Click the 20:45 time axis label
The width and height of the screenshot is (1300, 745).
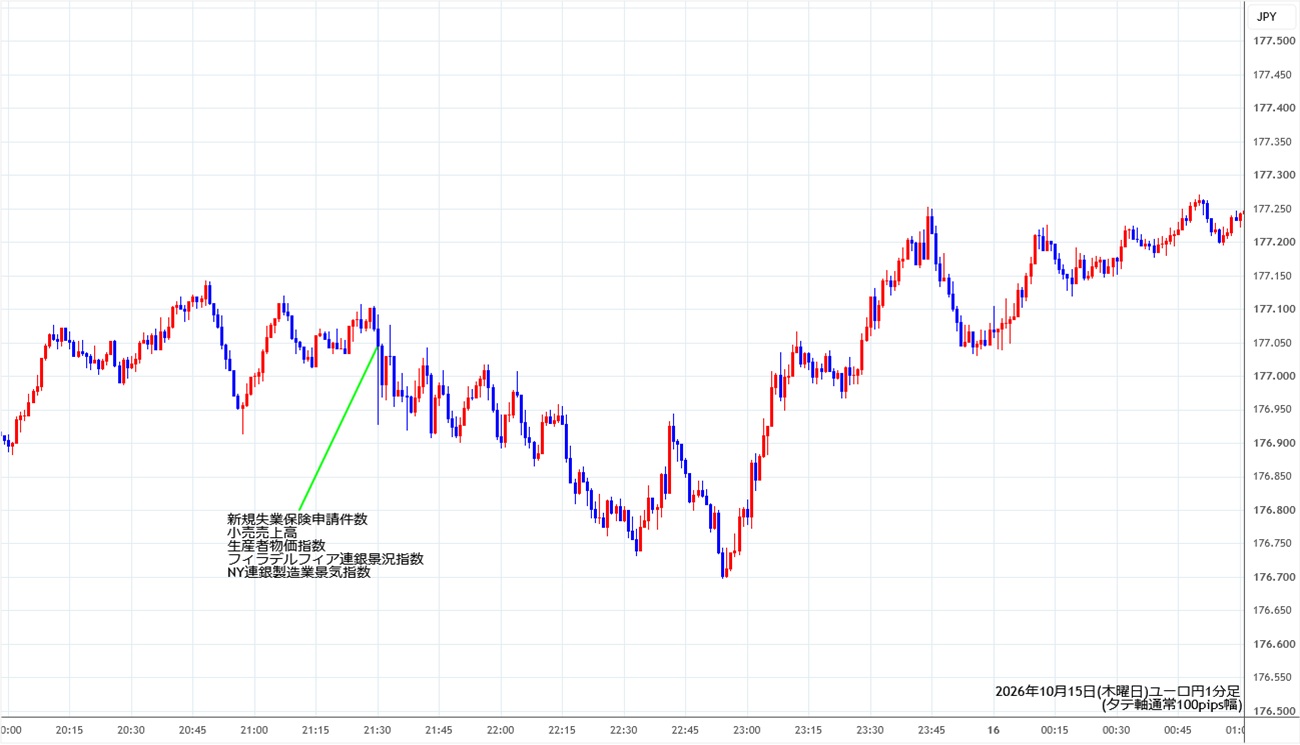[193, 731]
